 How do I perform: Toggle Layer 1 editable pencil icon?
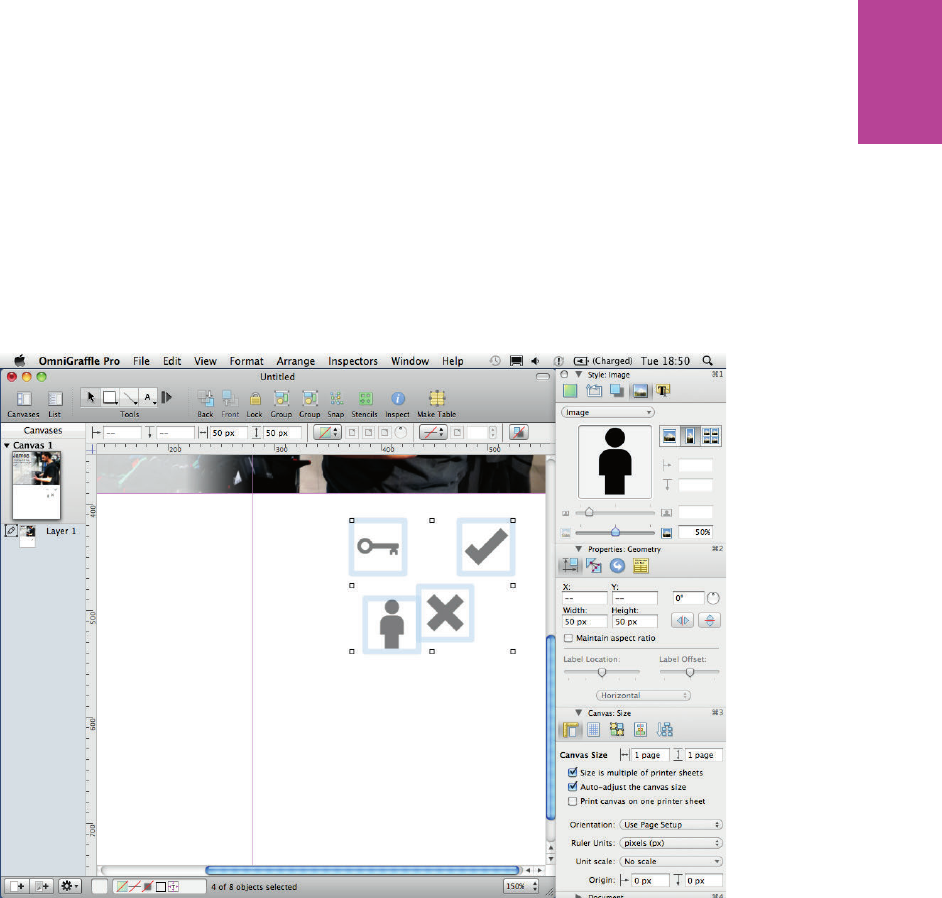(x=11, y=530)
